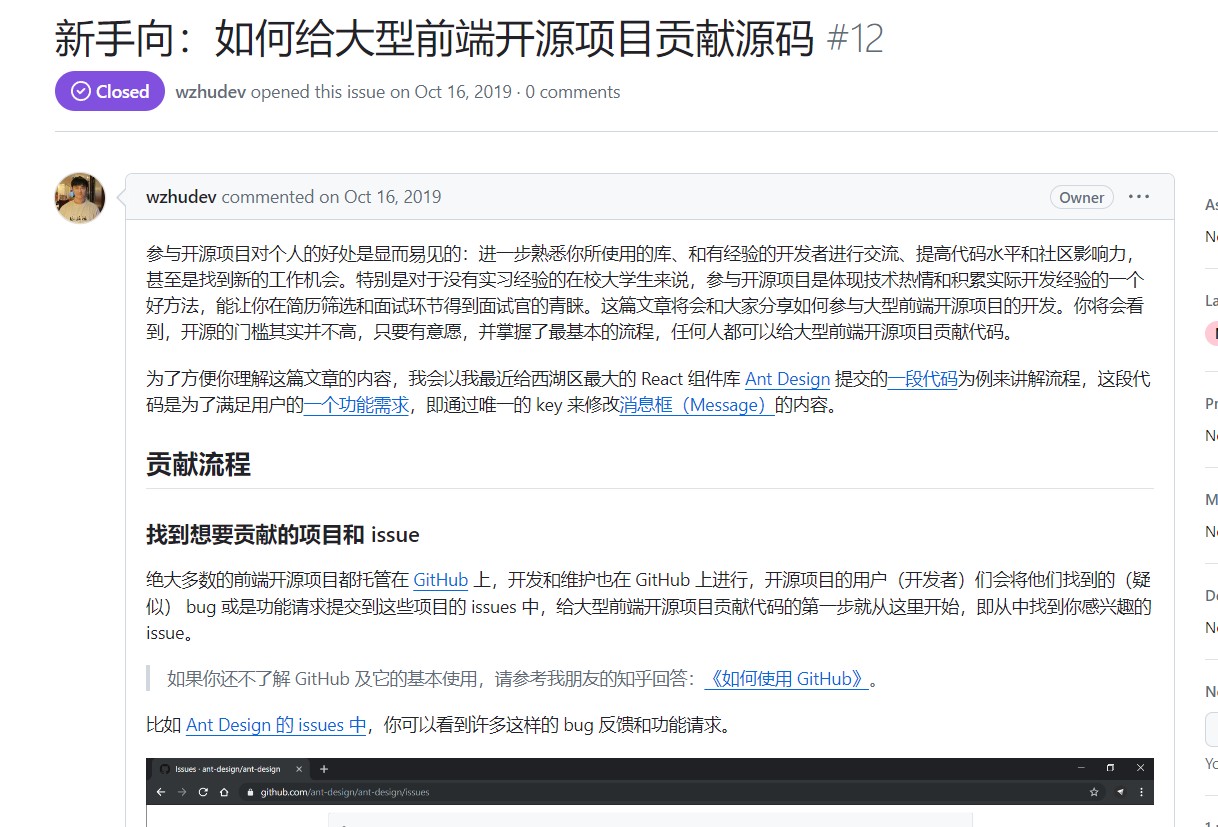Click the new tab plus in embedded browser screenshot
Screen dimensions: 1218x827
(324, 769)
